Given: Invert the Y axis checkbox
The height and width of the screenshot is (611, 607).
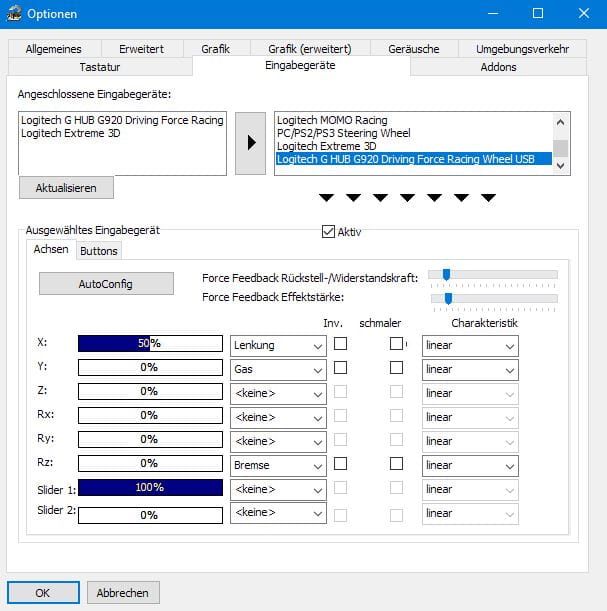Looking at the screenshot, I should pos(340,368).
